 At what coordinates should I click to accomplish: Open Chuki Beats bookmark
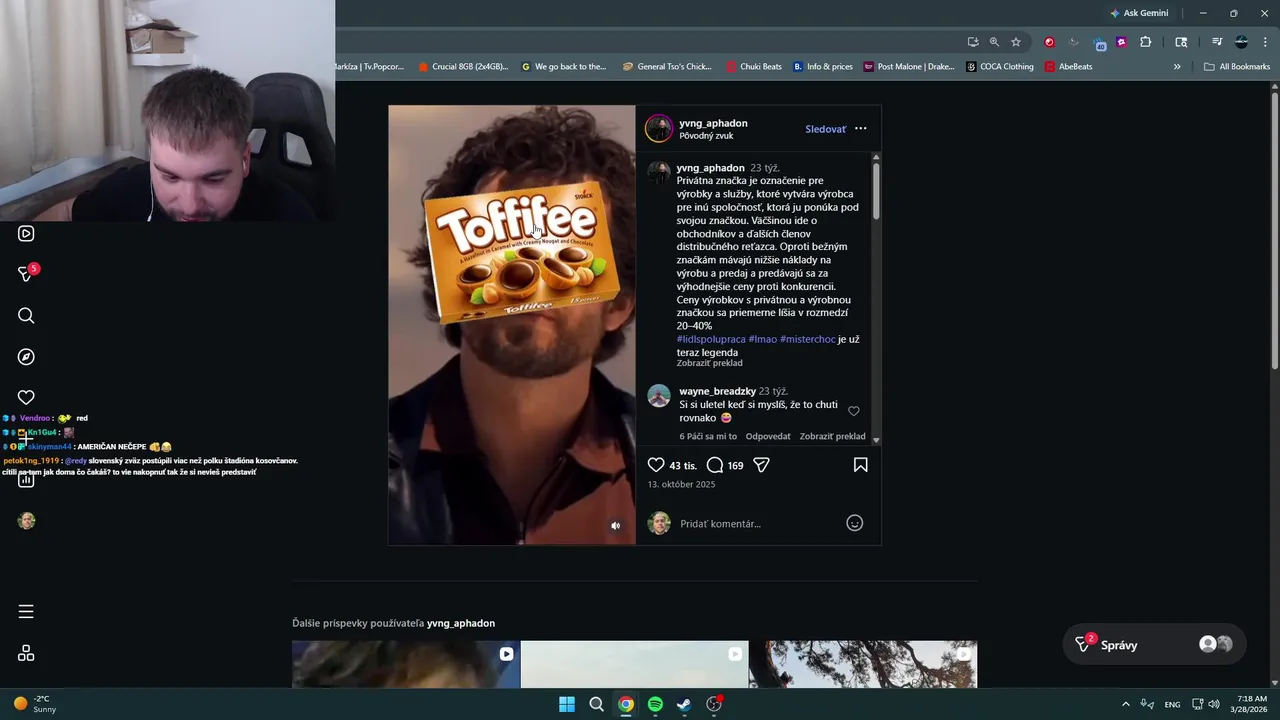click(x=754, y=67)
